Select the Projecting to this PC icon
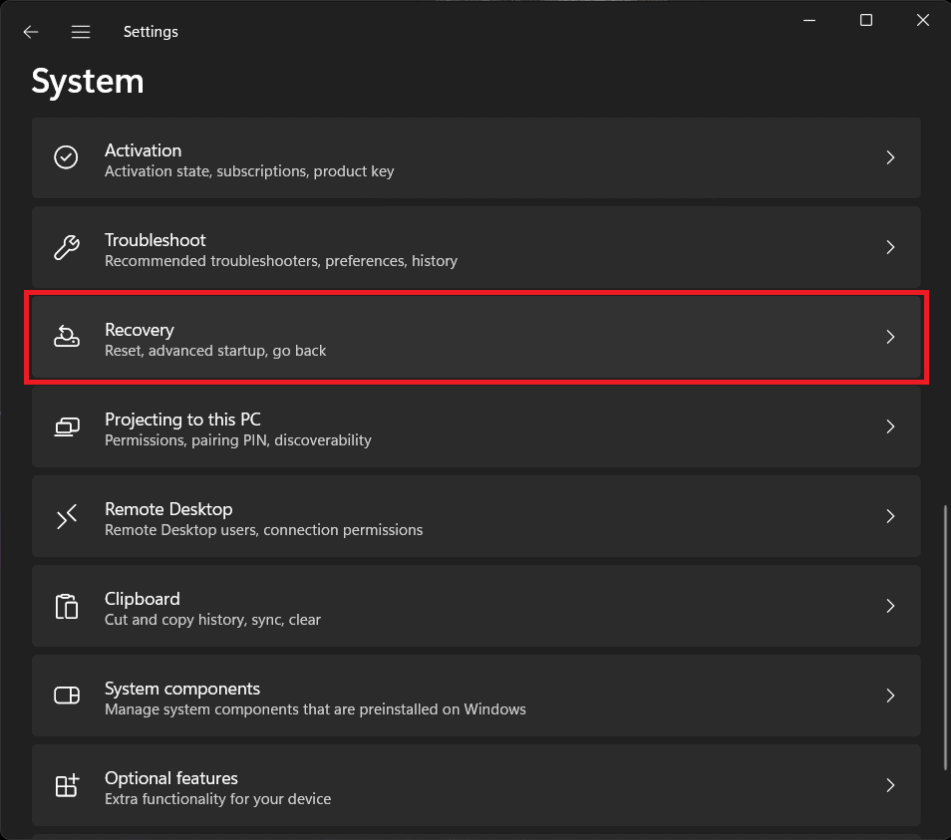This screenshot has width=951, height=840. [x=66, y=427]
